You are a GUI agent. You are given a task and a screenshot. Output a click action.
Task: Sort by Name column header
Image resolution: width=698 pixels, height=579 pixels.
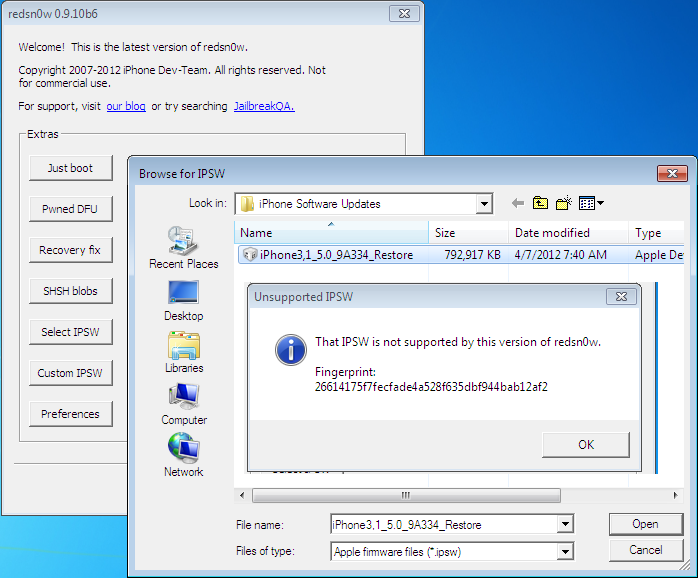tap(331, 232)
